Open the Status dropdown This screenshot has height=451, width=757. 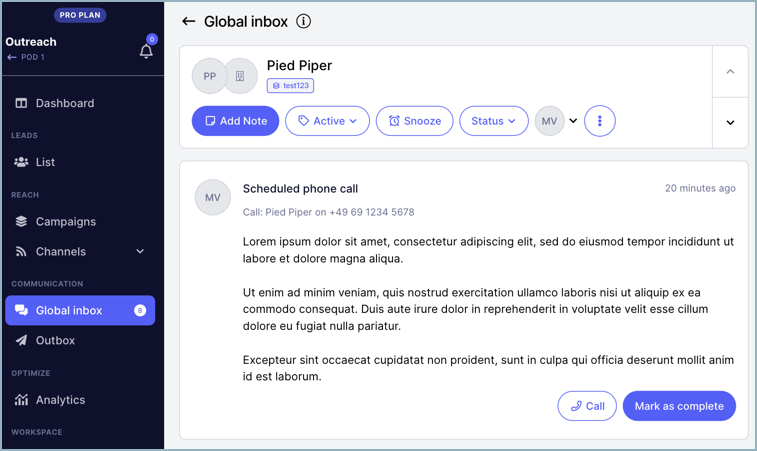493,121
